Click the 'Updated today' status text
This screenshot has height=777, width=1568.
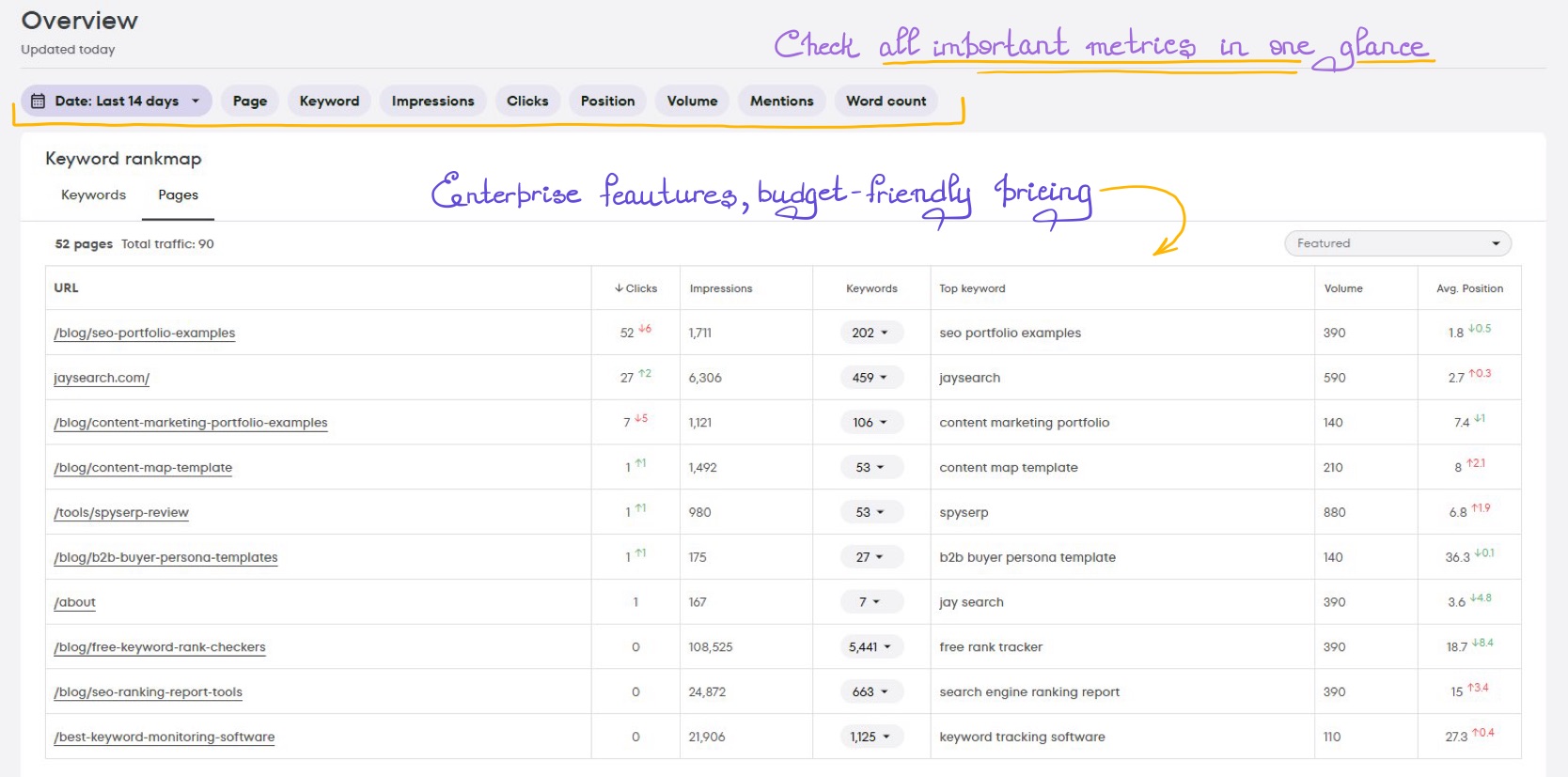68,50
